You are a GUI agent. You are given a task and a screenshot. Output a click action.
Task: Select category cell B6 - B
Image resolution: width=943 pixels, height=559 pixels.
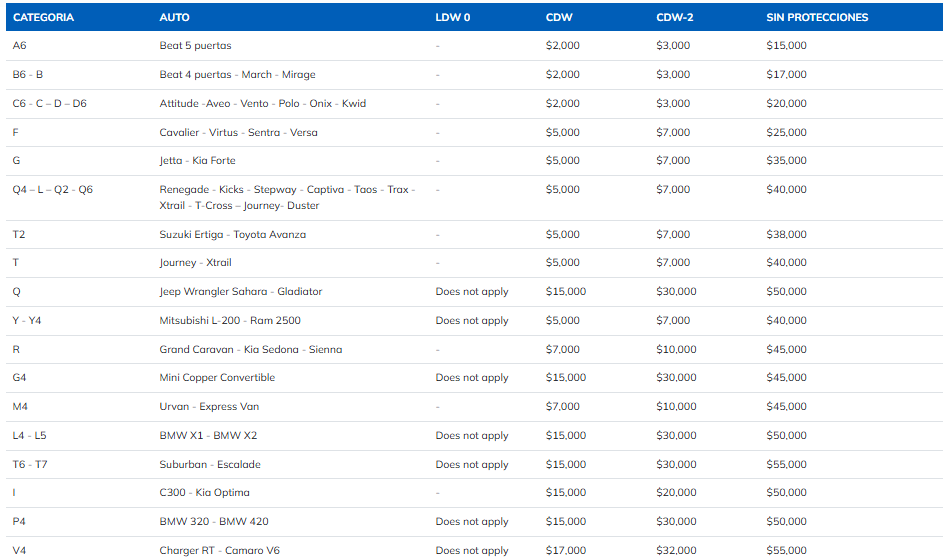(x=28, y=75)
